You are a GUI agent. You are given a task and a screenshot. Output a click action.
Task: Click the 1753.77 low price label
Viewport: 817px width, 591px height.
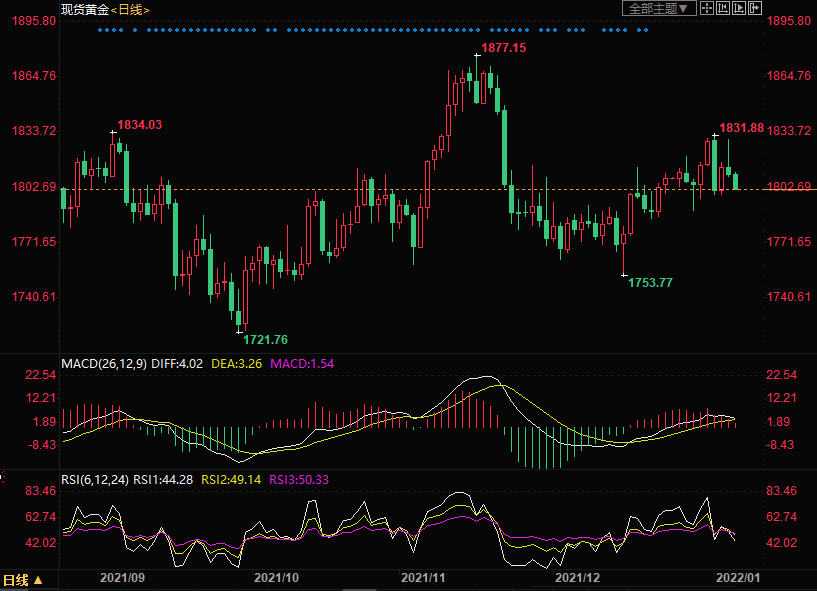pos(650,283)
